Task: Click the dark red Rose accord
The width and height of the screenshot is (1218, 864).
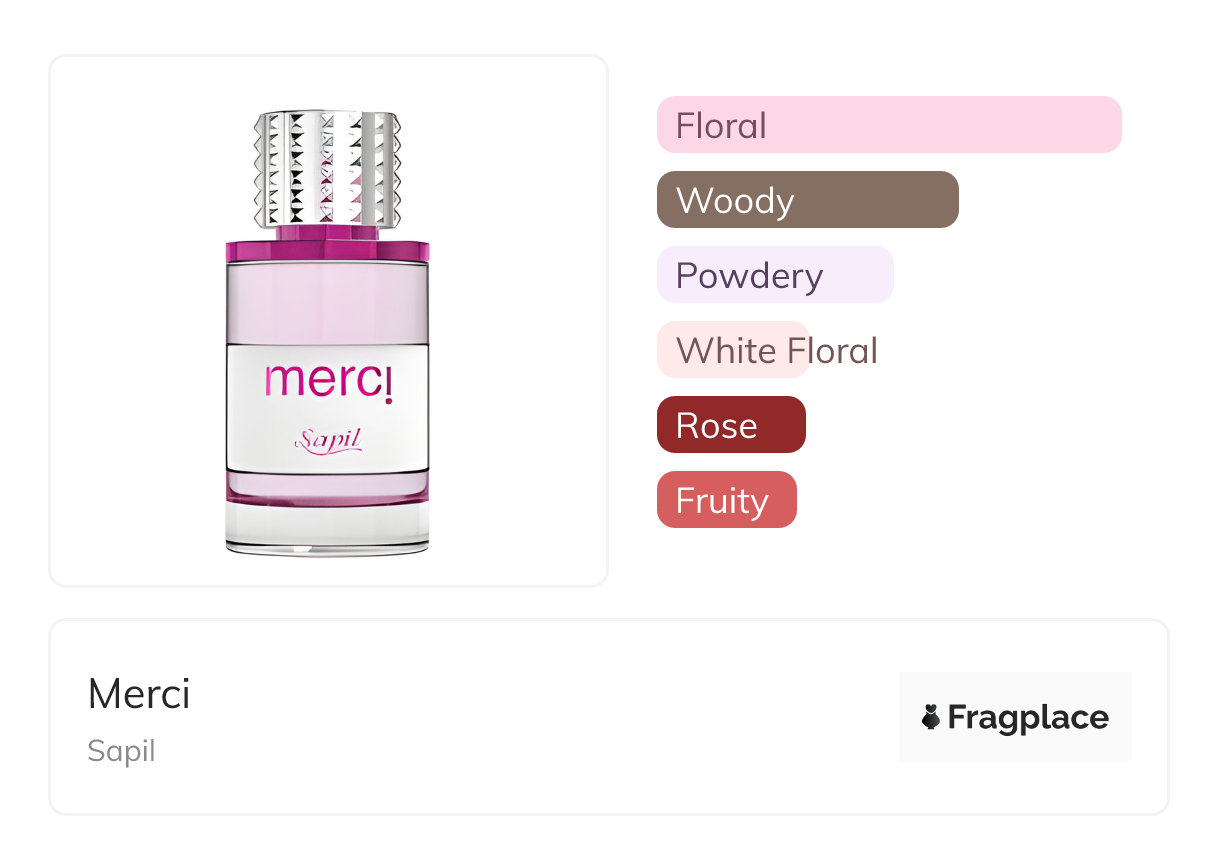Action: tap(730, 425)
